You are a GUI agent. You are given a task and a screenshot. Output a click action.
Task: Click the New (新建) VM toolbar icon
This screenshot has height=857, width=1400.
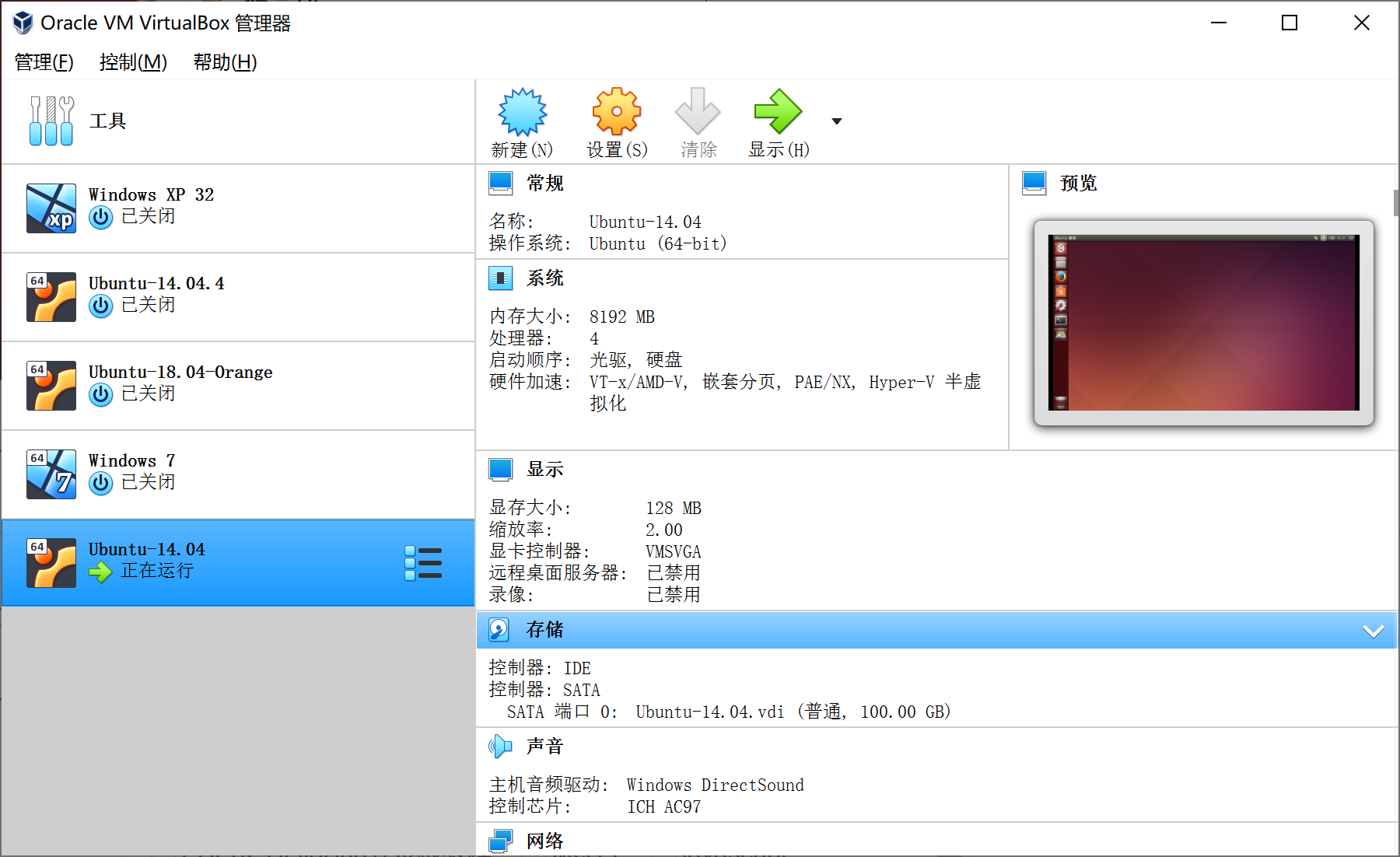pyautogui.click(x=522, y=112)
